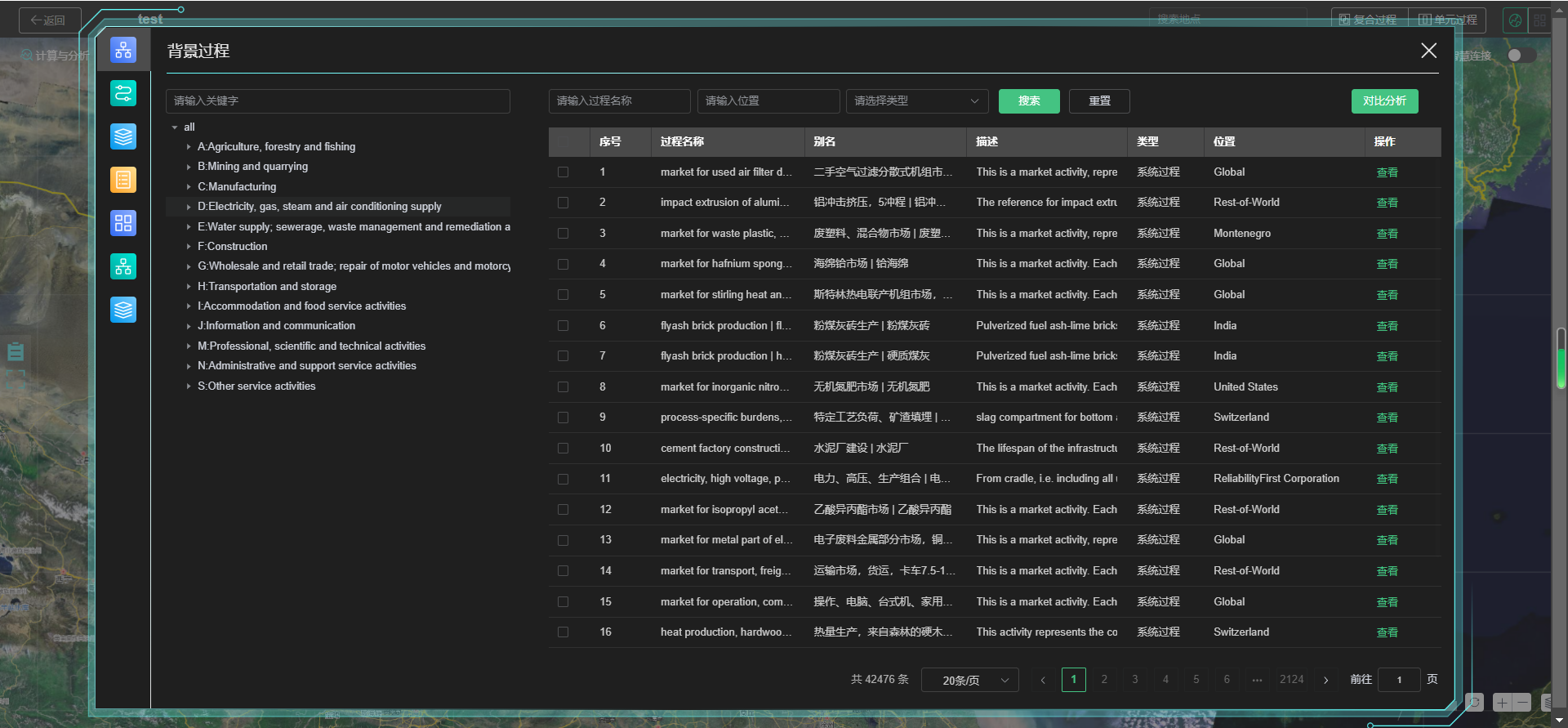Expand F:Construction tree node
Image resolution: width=1568 pixels, height=728 pixels.
coord(189,247)
